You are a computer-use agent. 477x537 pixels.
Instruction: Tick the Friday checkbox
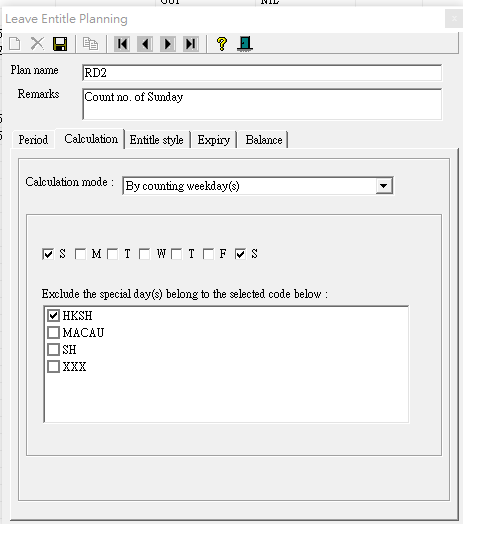[208, 254]
